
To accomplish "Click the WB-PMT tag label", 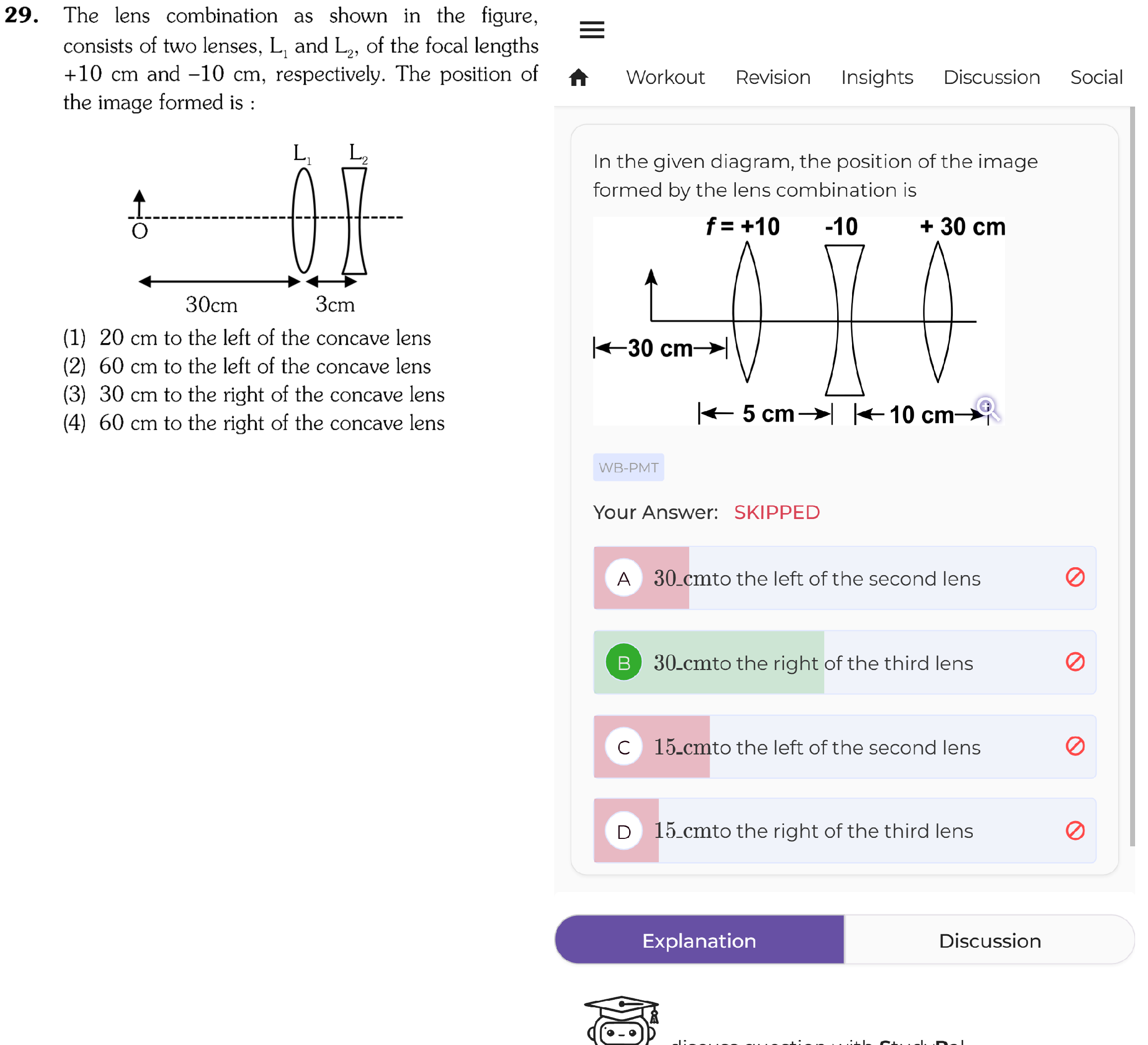I will point(628,467).
